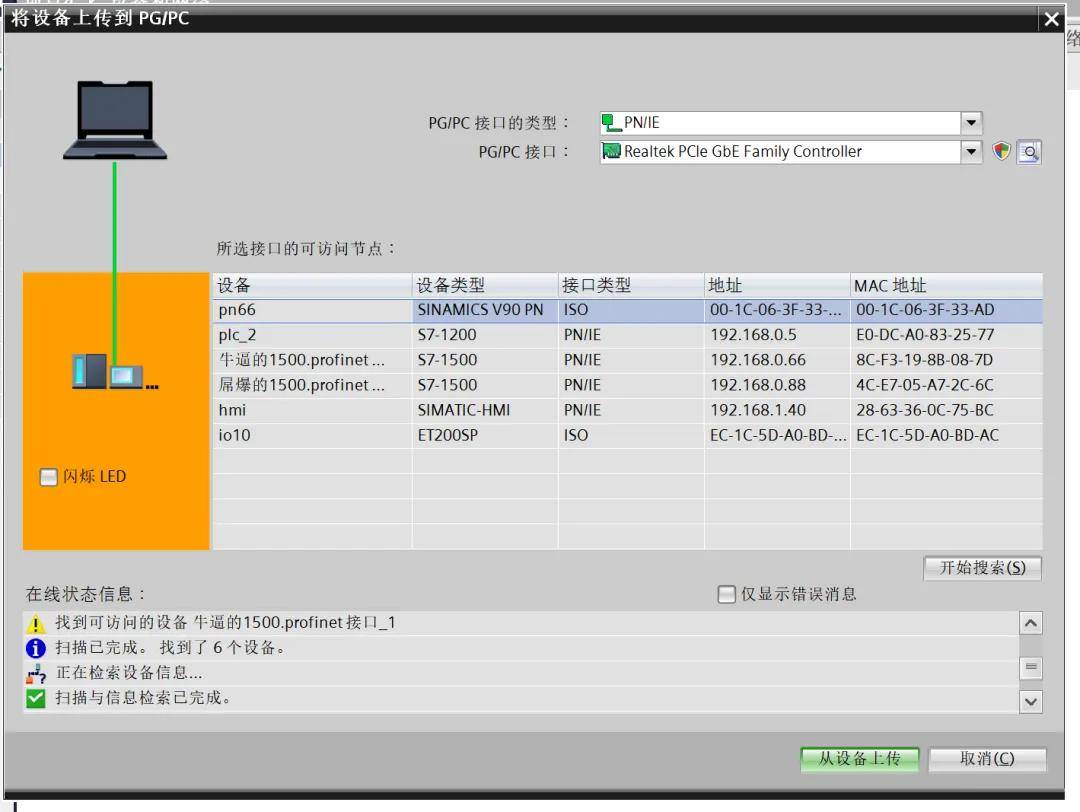
Task: Select the plc_2 device row
Action: click(627, 335)
